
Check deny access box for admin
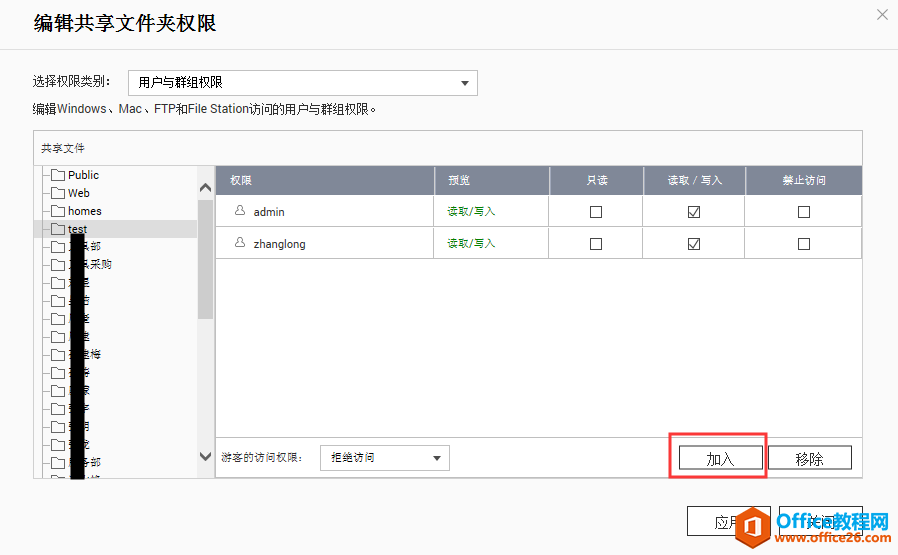point(804,212)
